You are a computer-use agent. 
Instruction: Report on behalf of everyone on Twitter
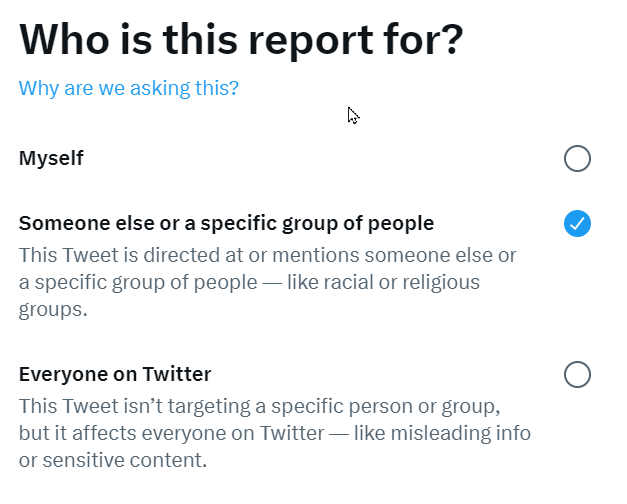pyautogui.click(x=577, y=374)
